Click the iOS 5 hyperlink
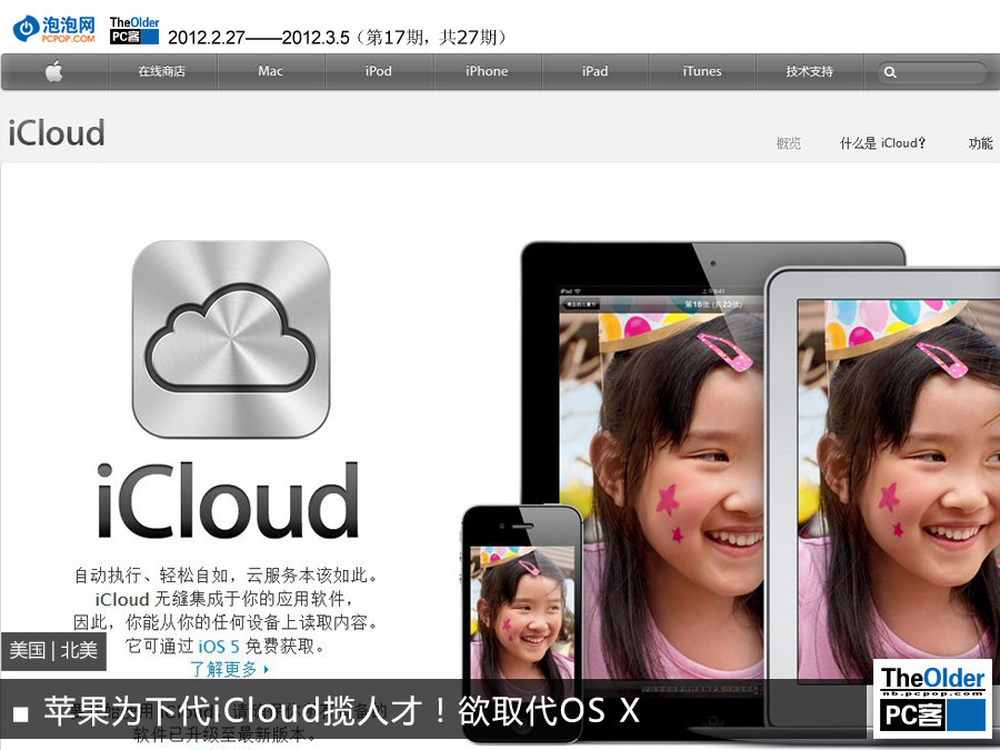 pos(219,647)
